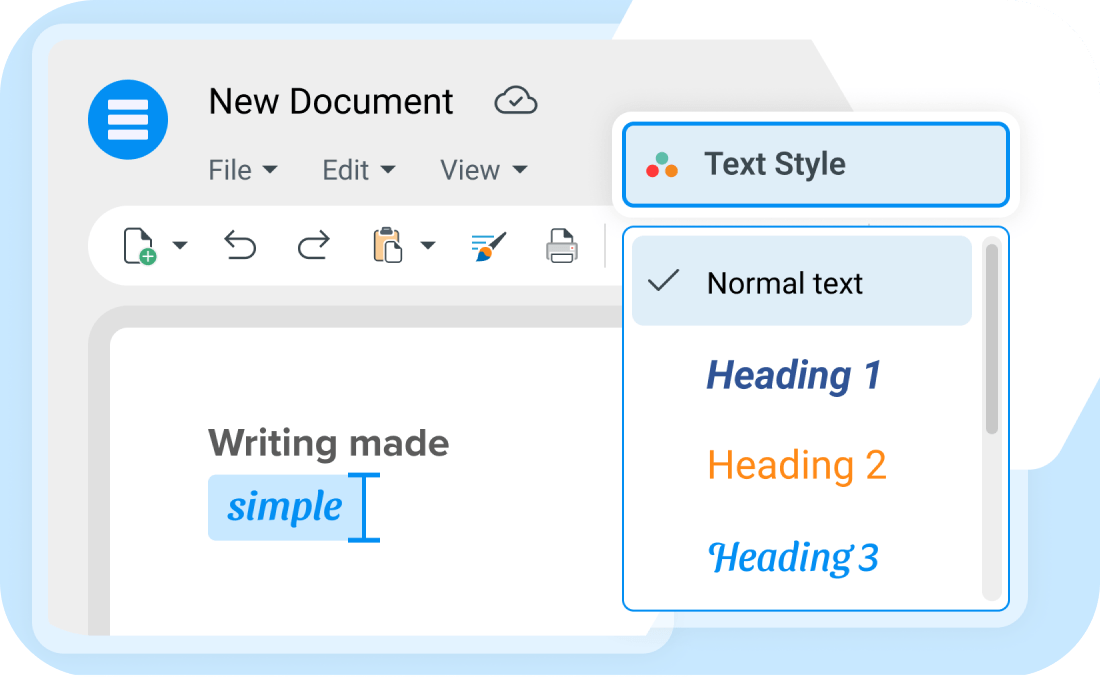Open the View menu
The width and height of the screenshot is (1100, 678).
483,170
